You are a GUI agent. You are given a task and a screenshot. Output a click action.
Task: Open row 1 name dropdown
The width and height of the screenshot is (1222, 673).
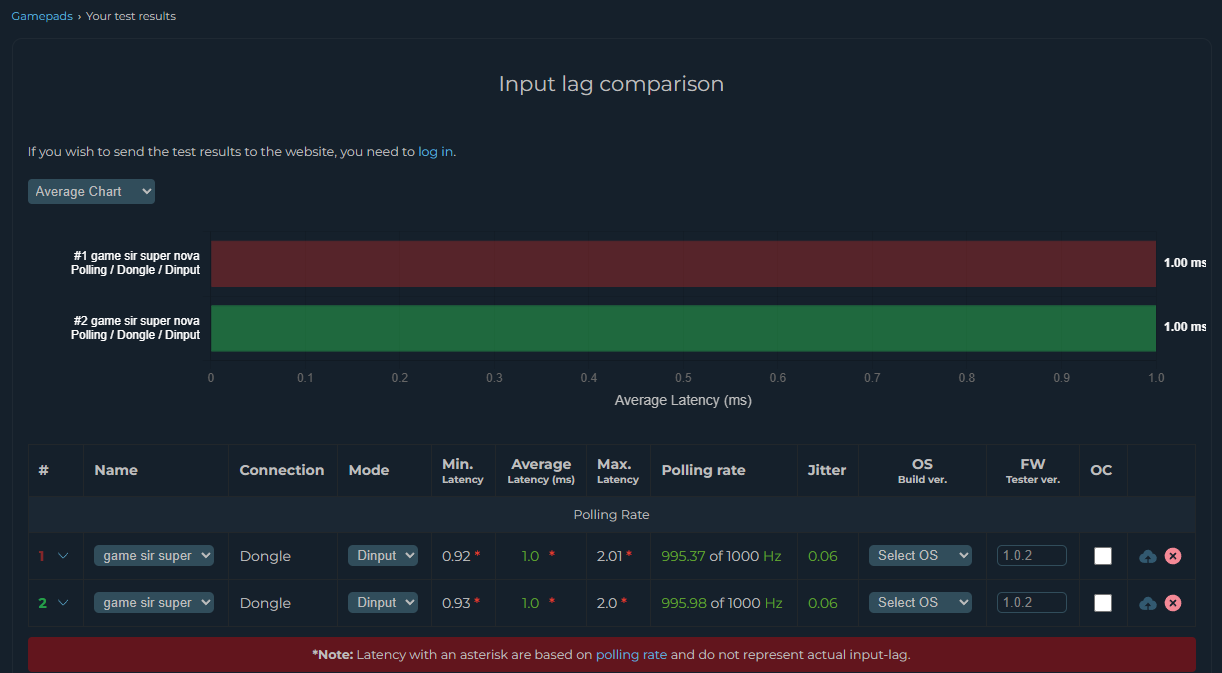(154, 556)
